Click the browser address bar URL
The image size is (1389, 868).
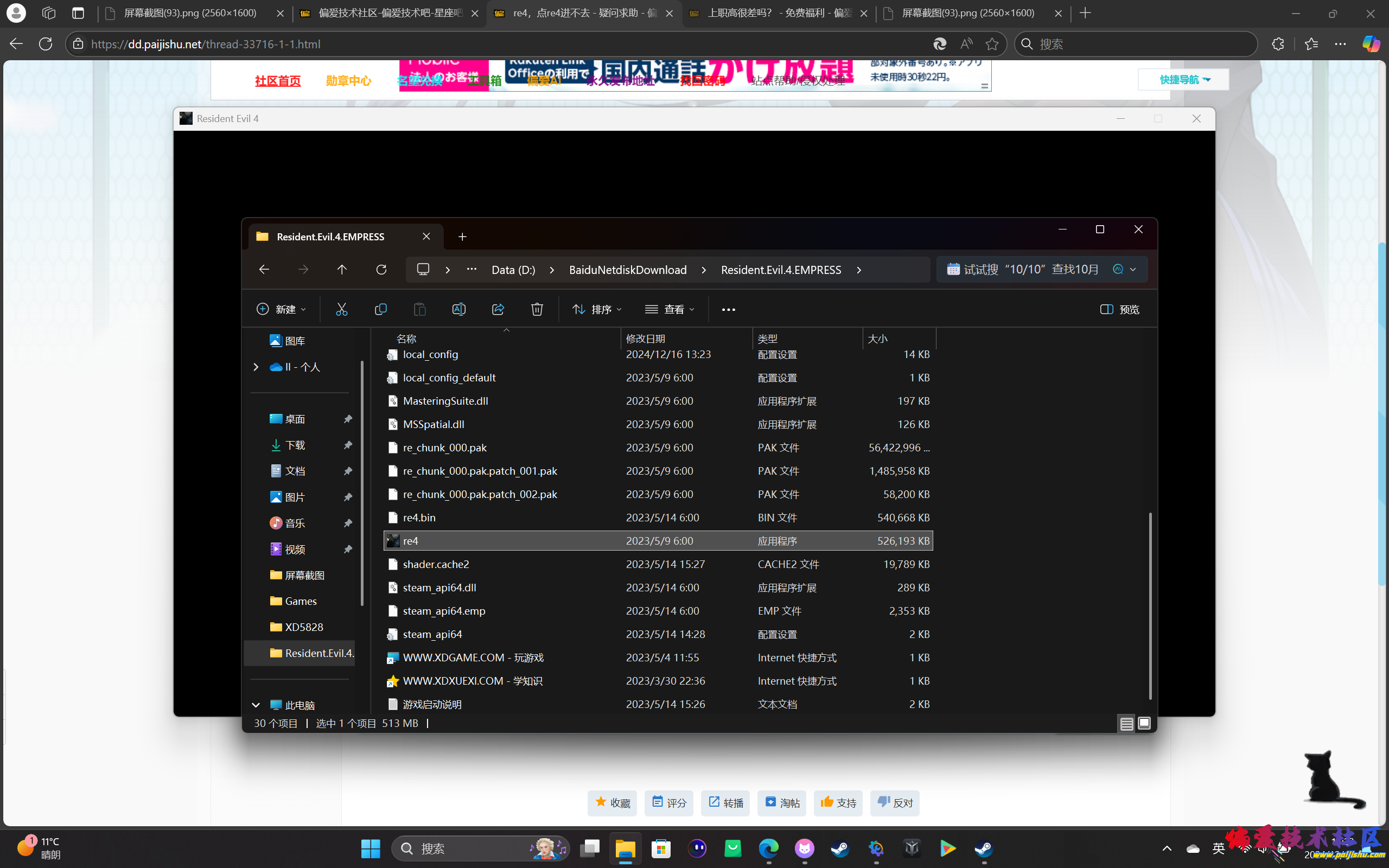(x=206, y=44)
